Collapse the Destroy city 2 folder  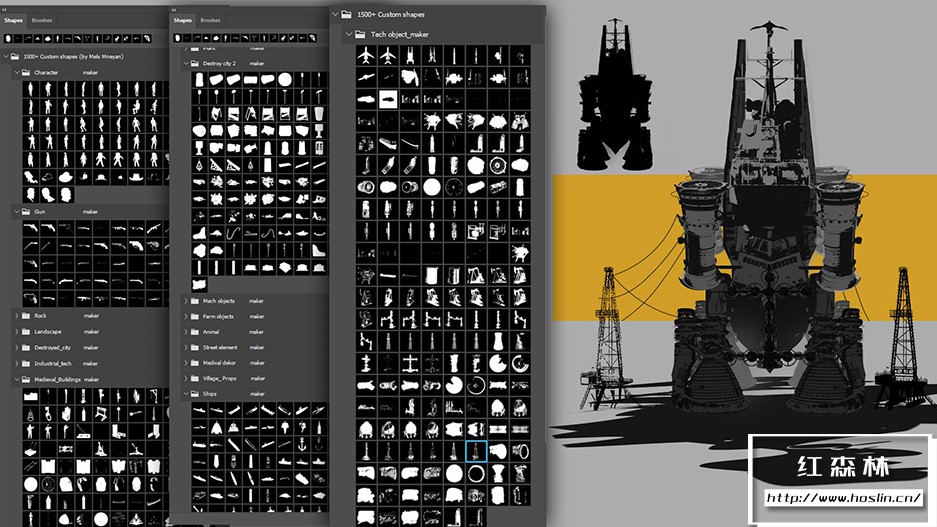coord(186,63)
